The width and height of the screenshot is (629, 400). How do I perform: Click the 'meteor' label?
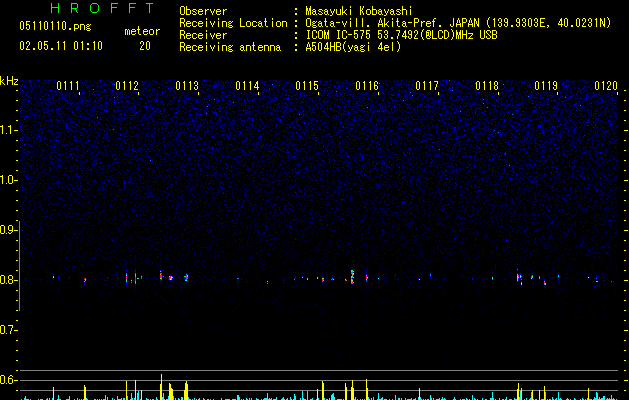coord(142,31)
